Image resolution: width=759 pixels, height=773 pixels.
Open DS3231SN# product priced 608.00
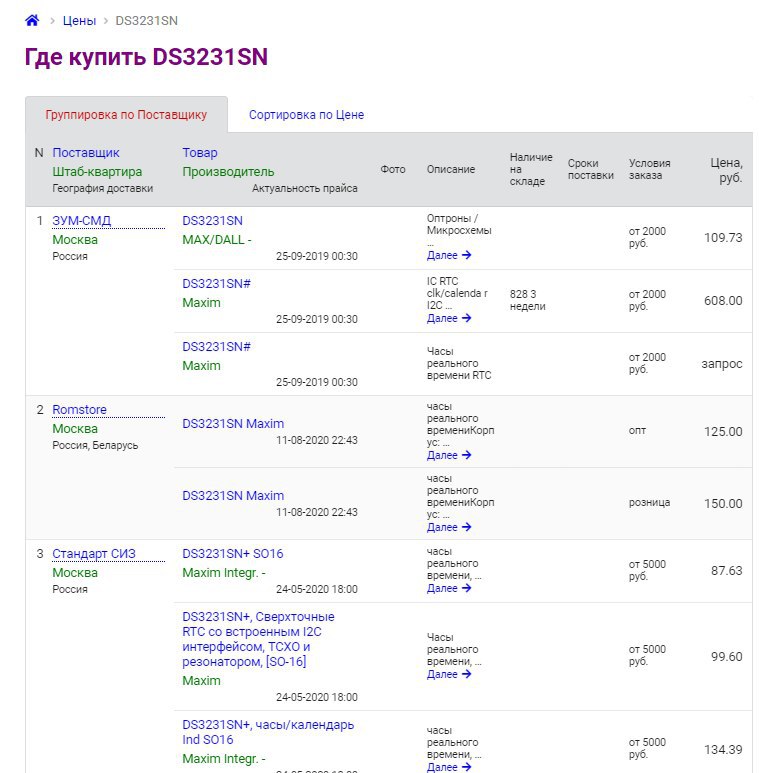point(216,283)
